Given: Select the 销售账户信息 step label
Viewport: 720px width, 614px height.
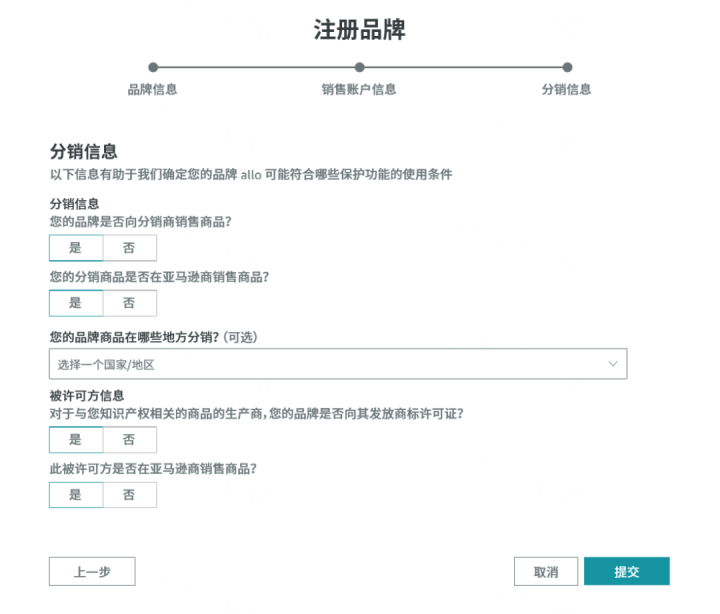Looking at the screenshot, I should point(359,89).
